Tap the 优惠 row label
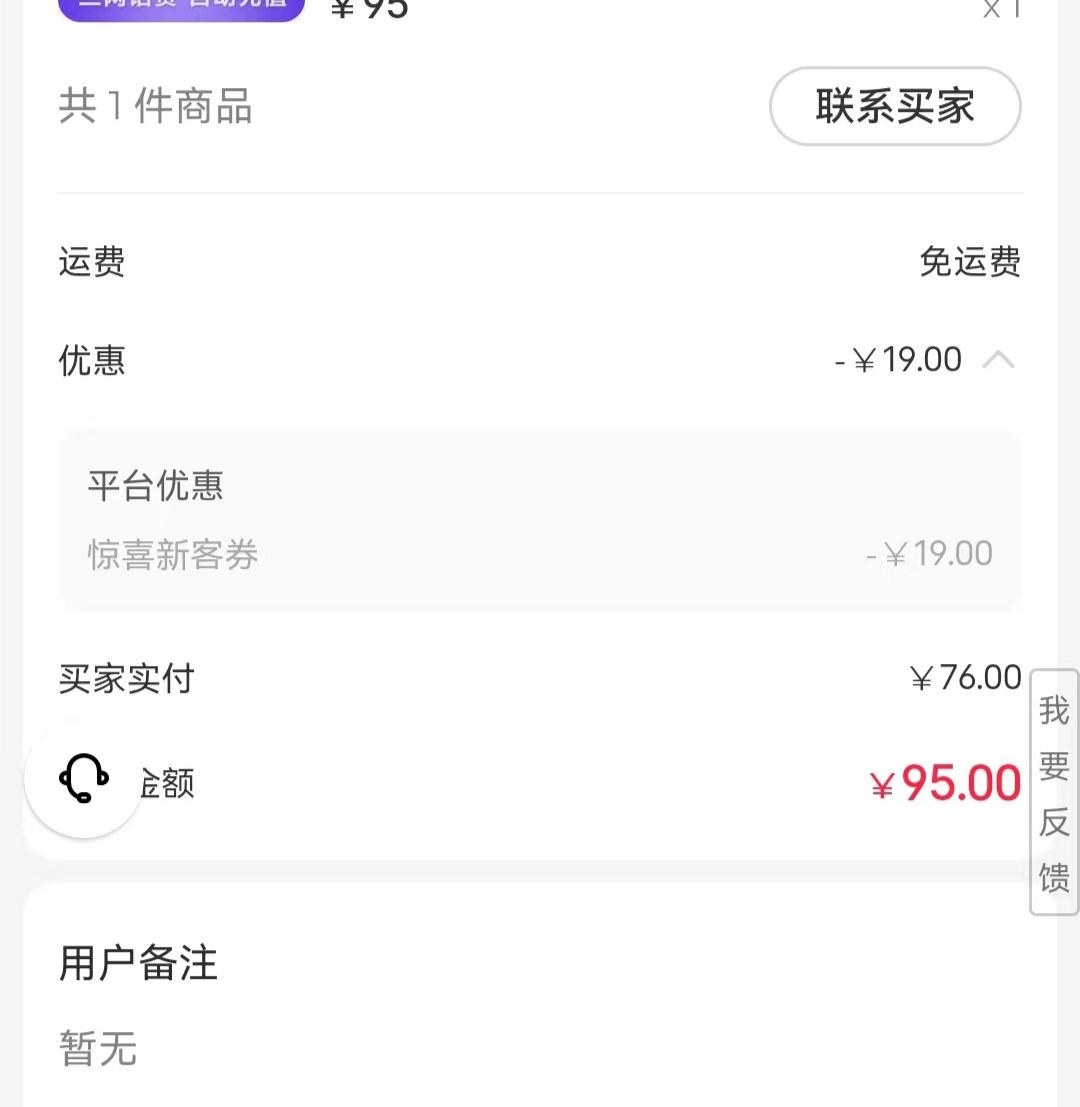Image resolution: width=1080 pixels, height=1107 pixels. click(92, 360)
